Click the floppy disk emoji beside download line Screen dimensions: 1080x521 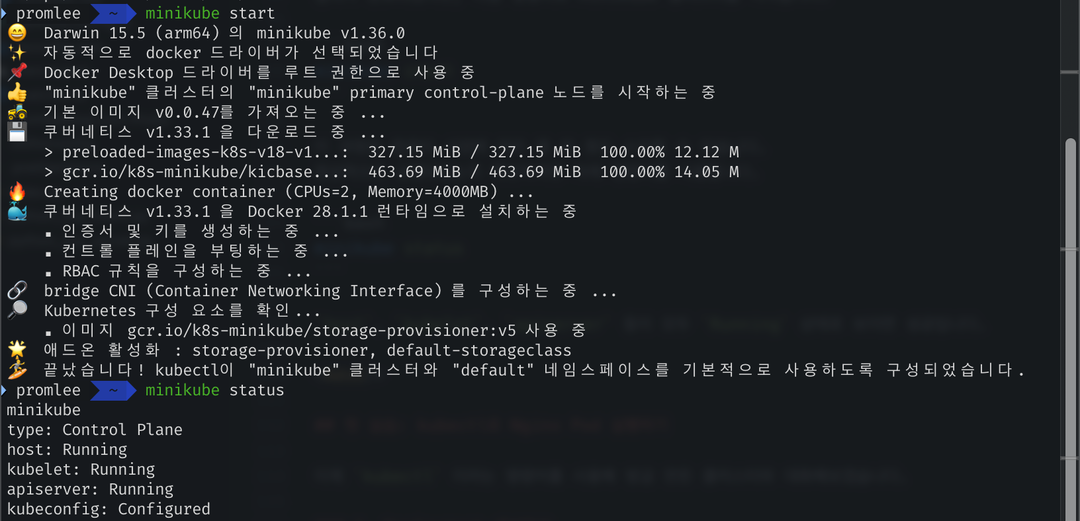[16, 132]
